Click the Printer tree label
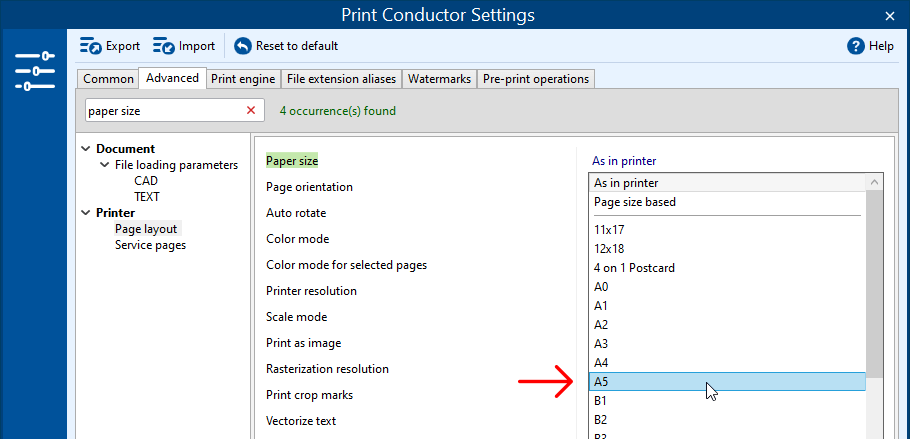This screenshot has width=910, height=439. click(115, 213)
